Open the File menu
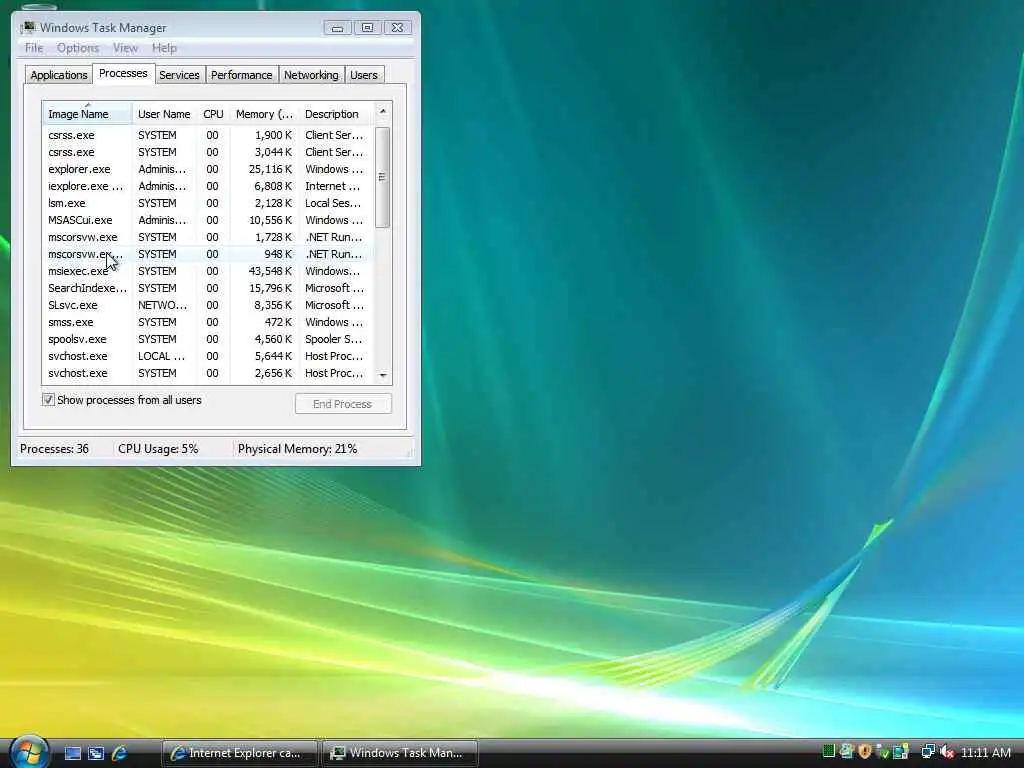The width and height of the screenshot is (1024, 768). tap(34, 48)
